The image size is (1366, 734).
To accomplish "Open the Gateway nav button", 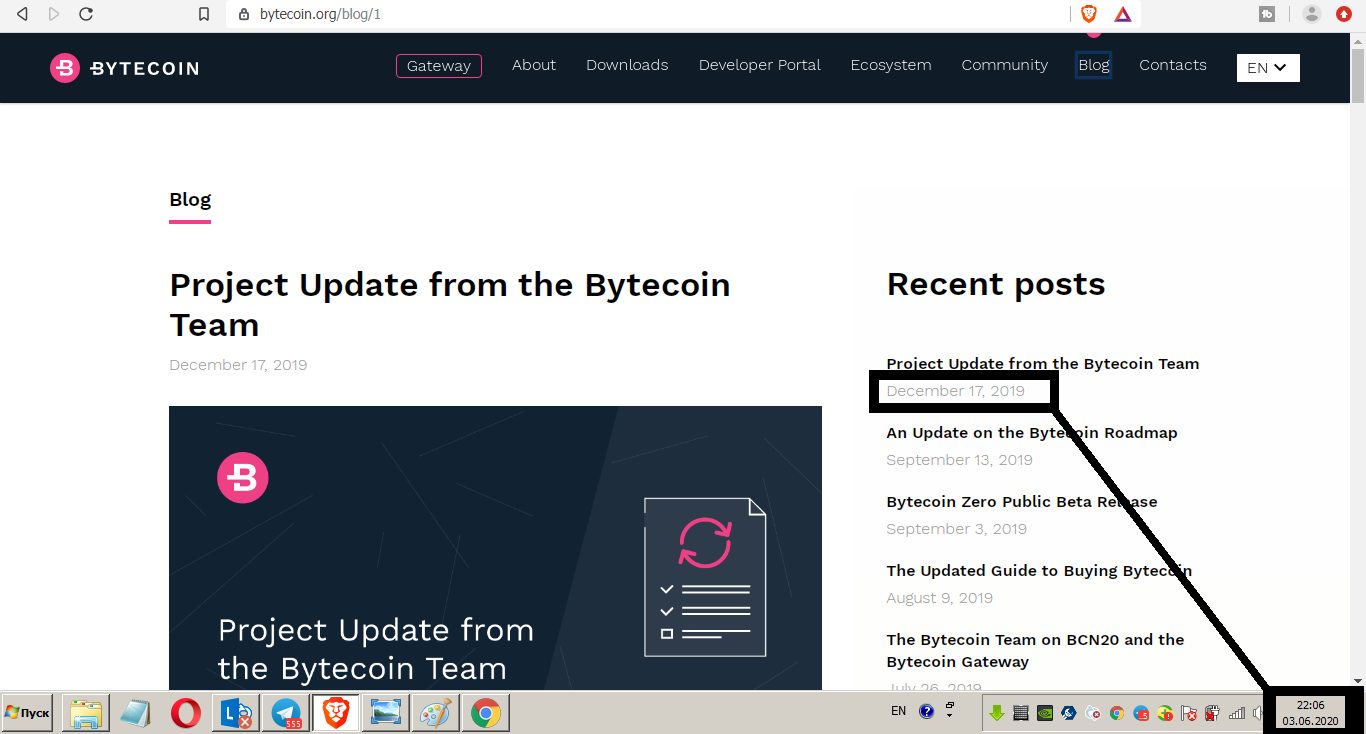I will (x=439, y=65).
